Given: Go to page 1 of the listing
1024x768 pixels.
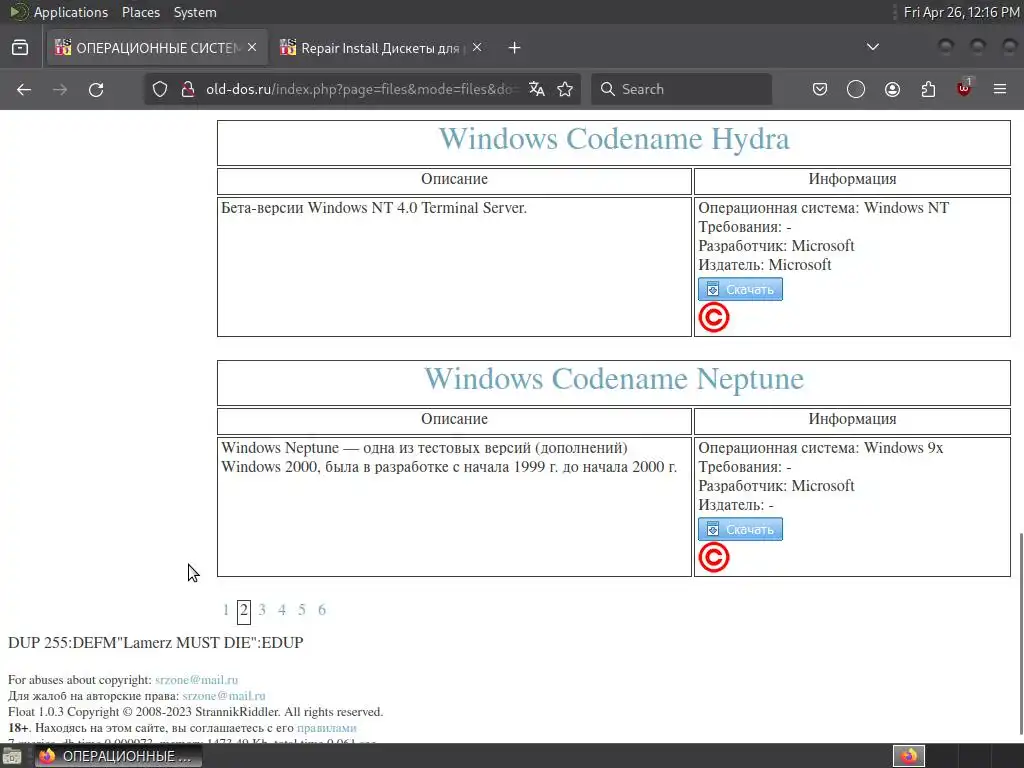Looking at the screenshot, I should coord(225,610).
